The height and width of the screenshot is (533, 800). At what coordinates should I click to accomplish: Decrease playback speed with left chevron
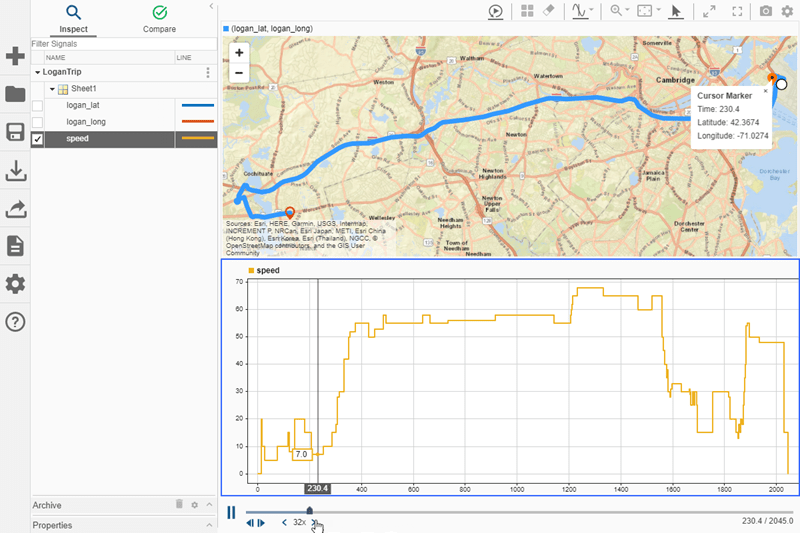(284, 522)
